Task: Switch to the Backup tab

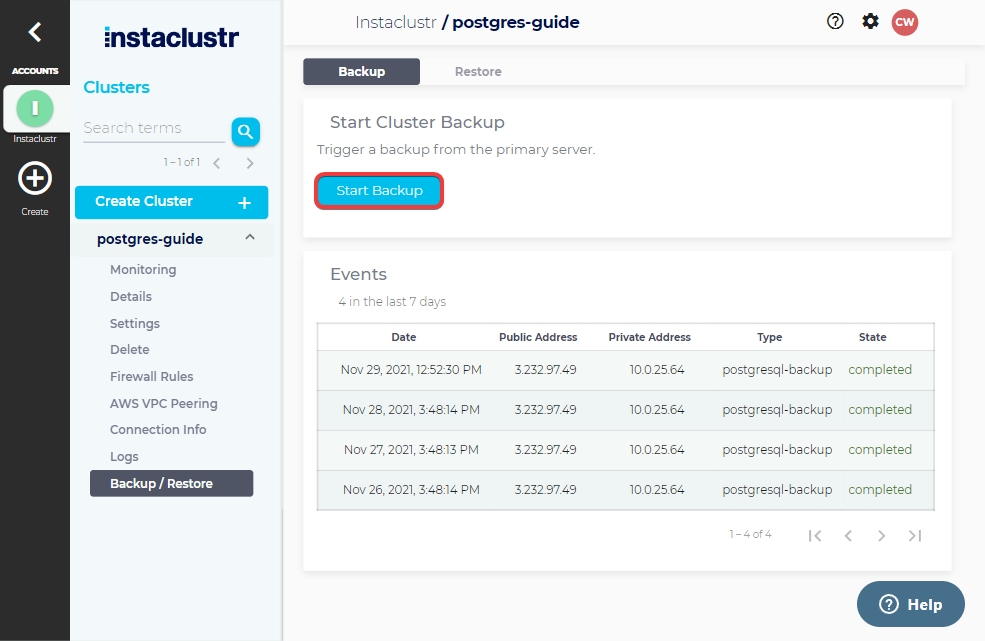Action: click(x=361, y=72)
